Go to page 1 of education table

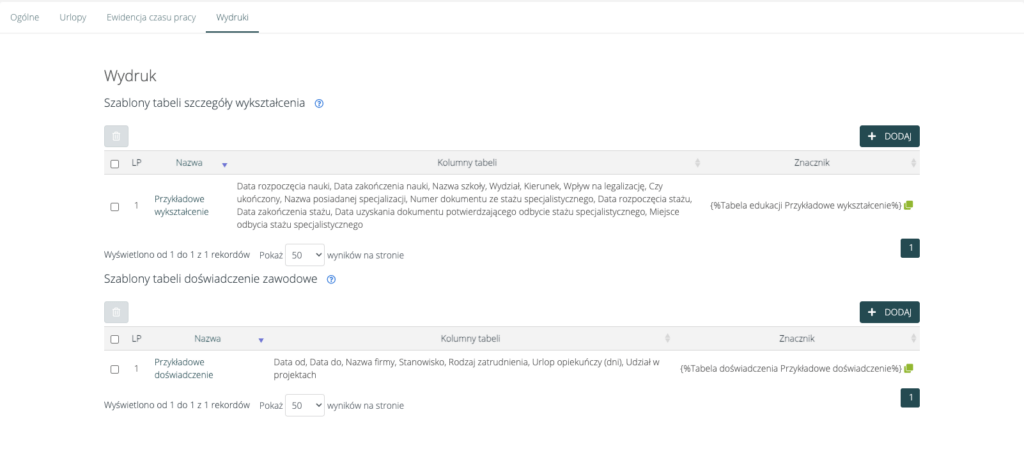pyautogui.click(x=910, y=248)
